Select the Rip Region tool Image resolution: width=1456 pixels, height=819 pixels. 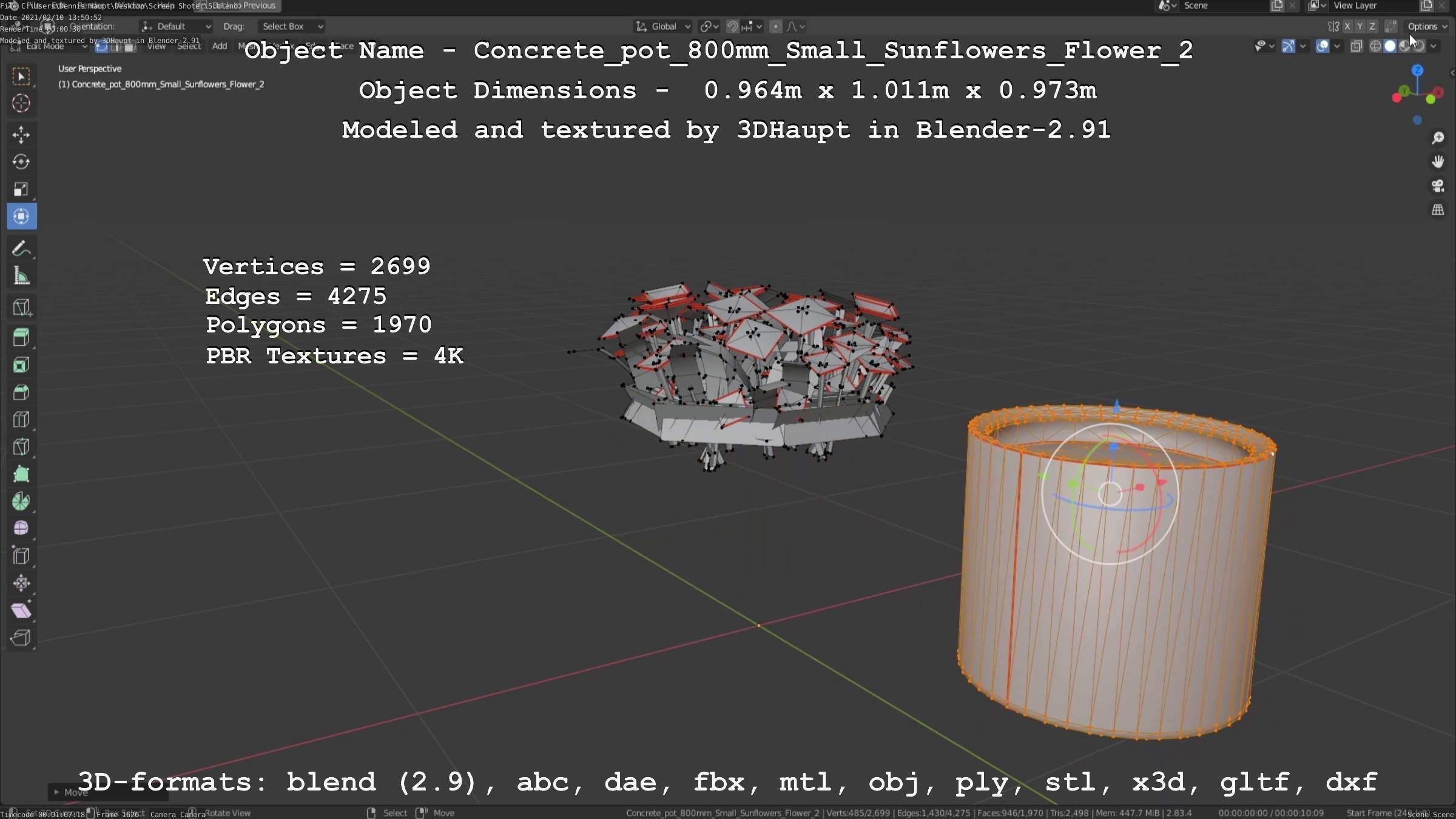(21, 638)
